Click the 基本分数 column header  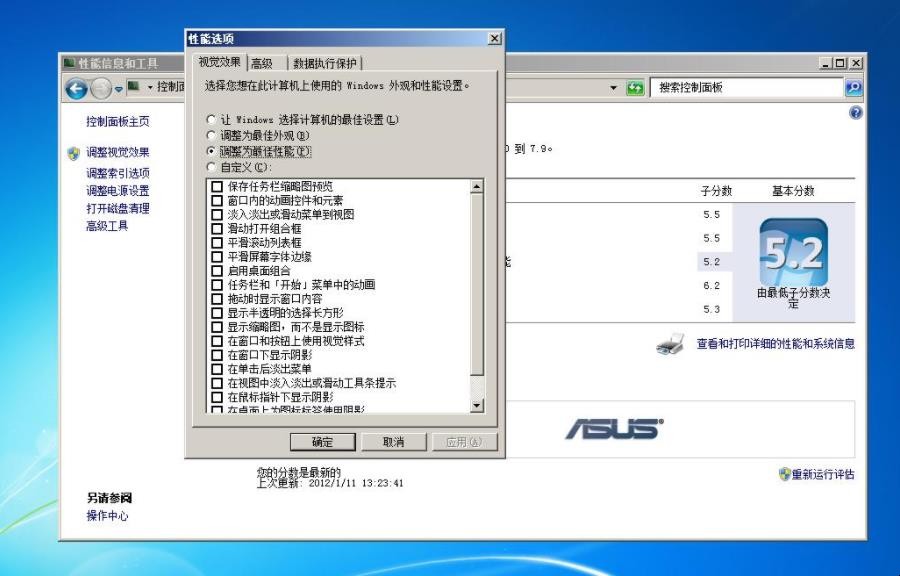point(793,191)
